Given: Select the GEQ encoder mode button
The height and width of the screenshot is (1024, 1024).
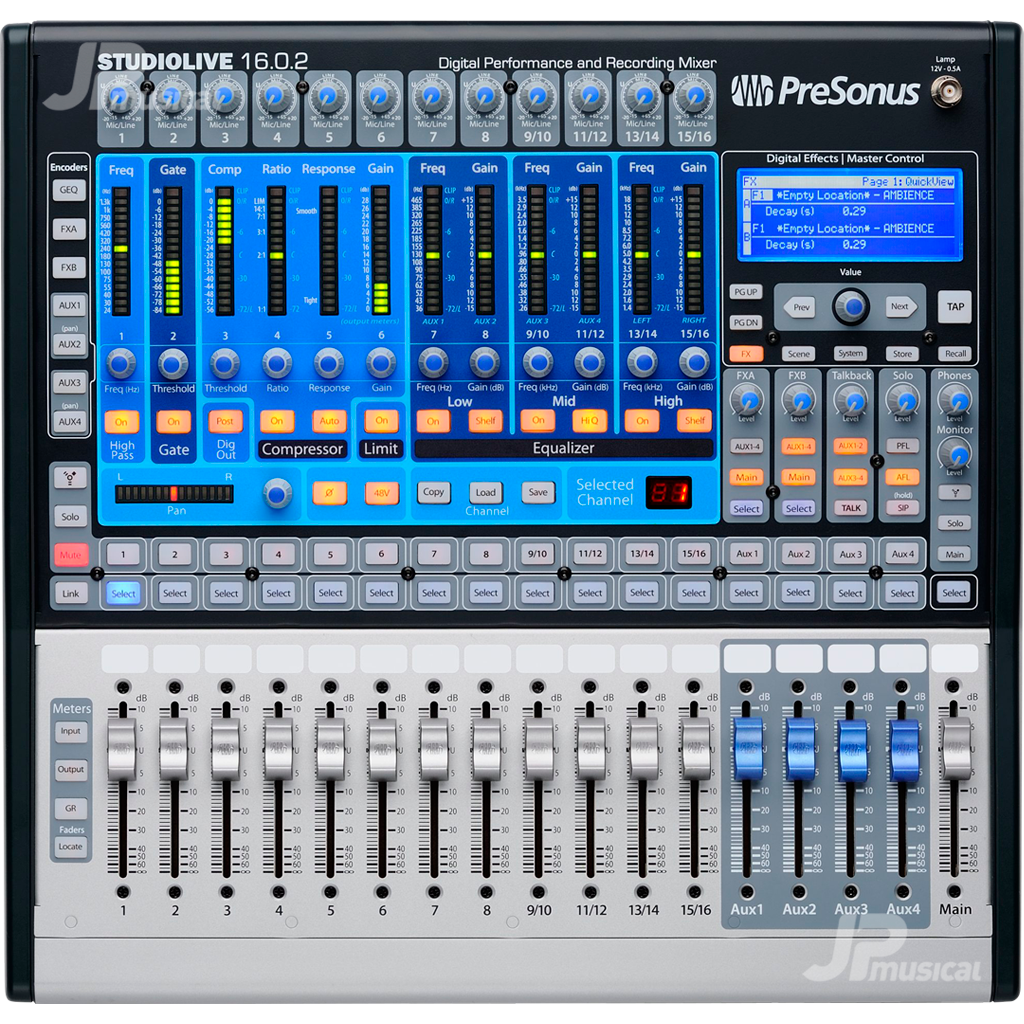Looking at the screenshot, I should coord(69,190).
